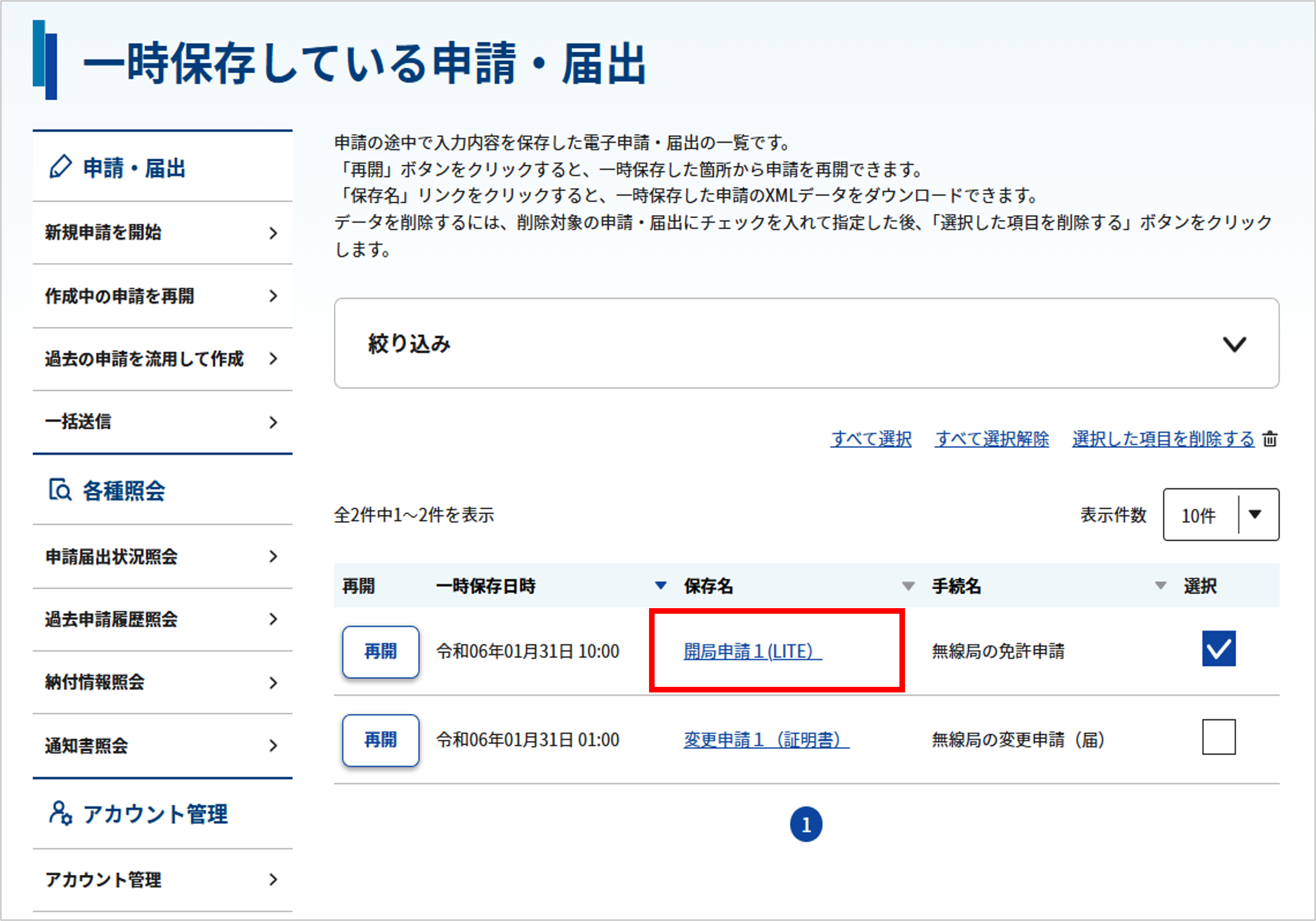1316x921 pixels.
Task: Open 過去申請履歴照会 menu item
Action: (x=162, y=619)
